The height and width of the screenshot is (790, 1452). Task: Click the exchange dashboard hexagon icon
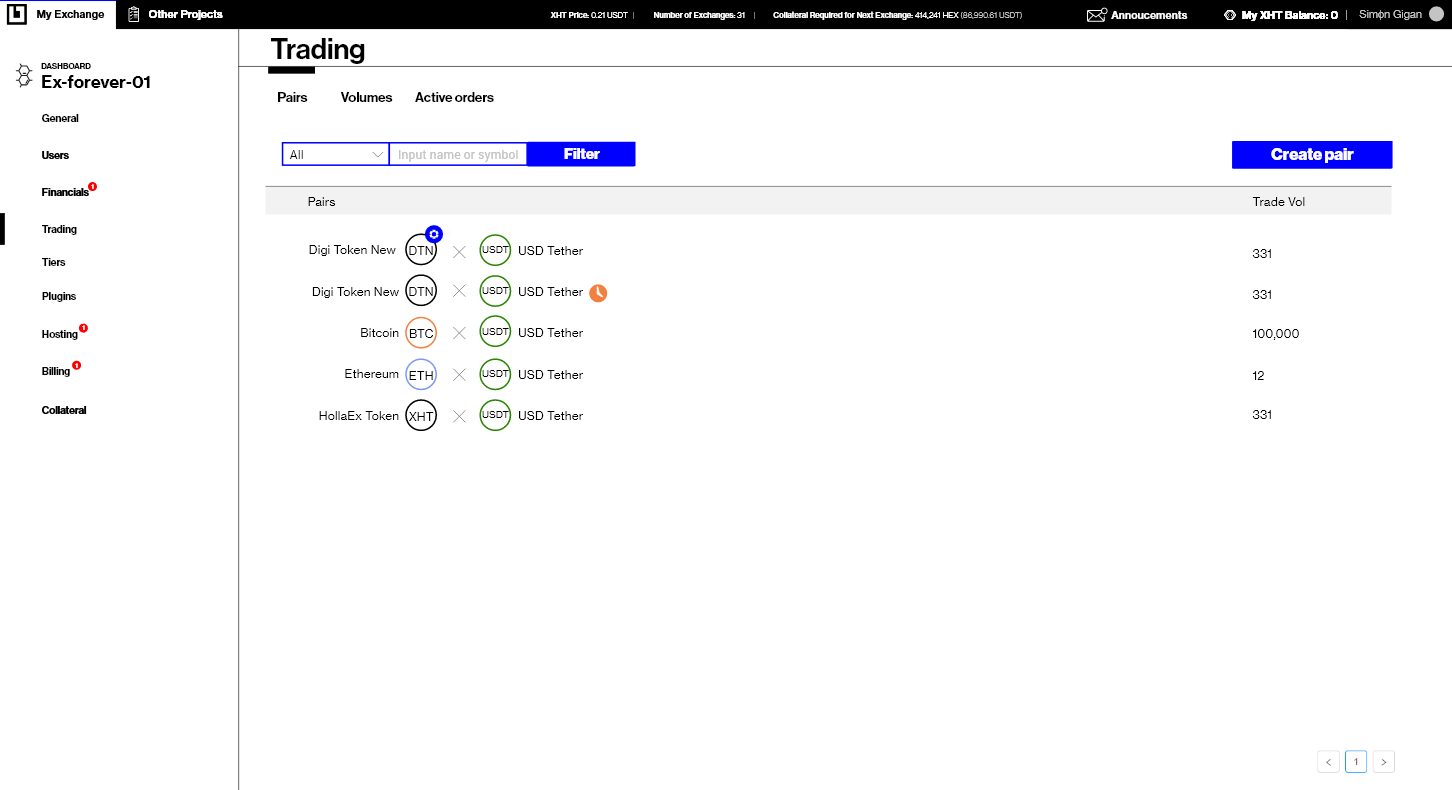tap(24, 76)
